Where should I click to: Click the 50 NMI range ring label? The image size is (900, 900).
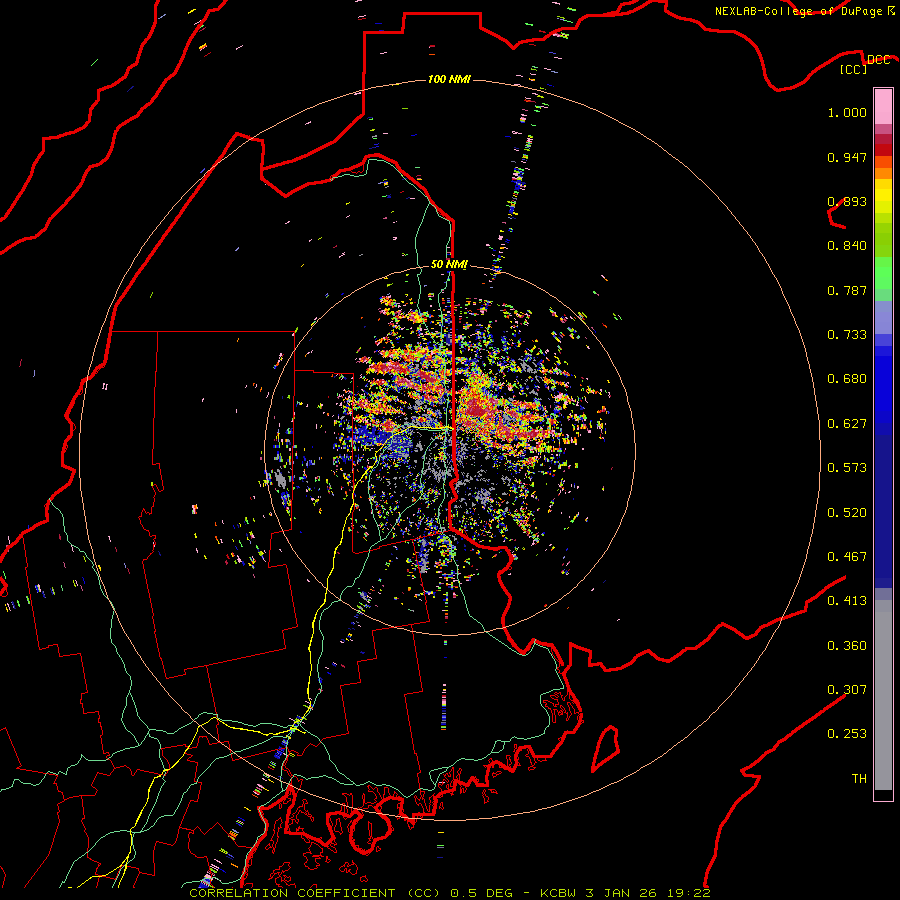click(449, 264)
